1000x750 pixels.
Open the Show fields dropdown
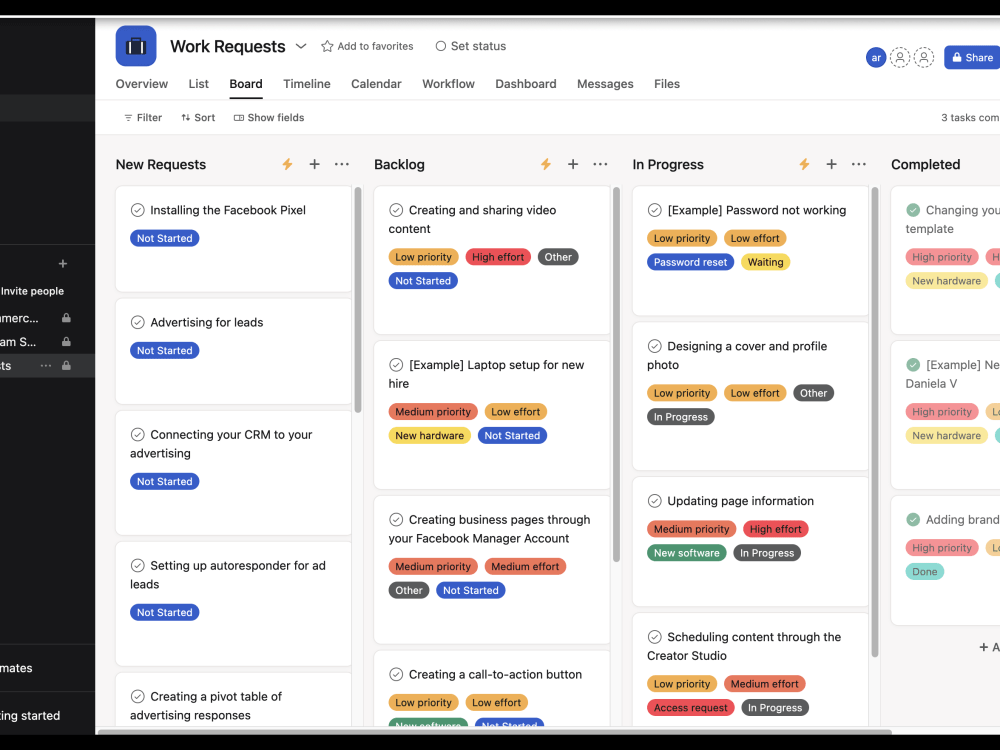coord(268,117)
